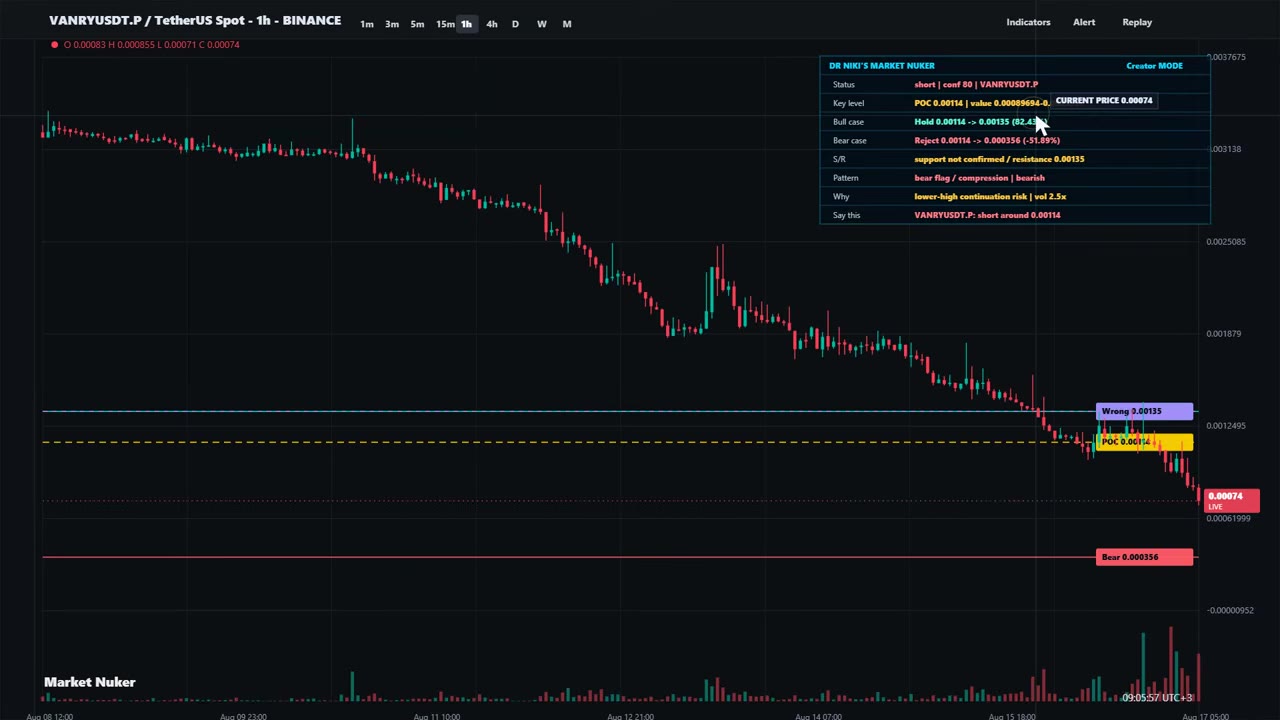
Task: Select the monthly M timeframe
Action: (x=567, y=24)
